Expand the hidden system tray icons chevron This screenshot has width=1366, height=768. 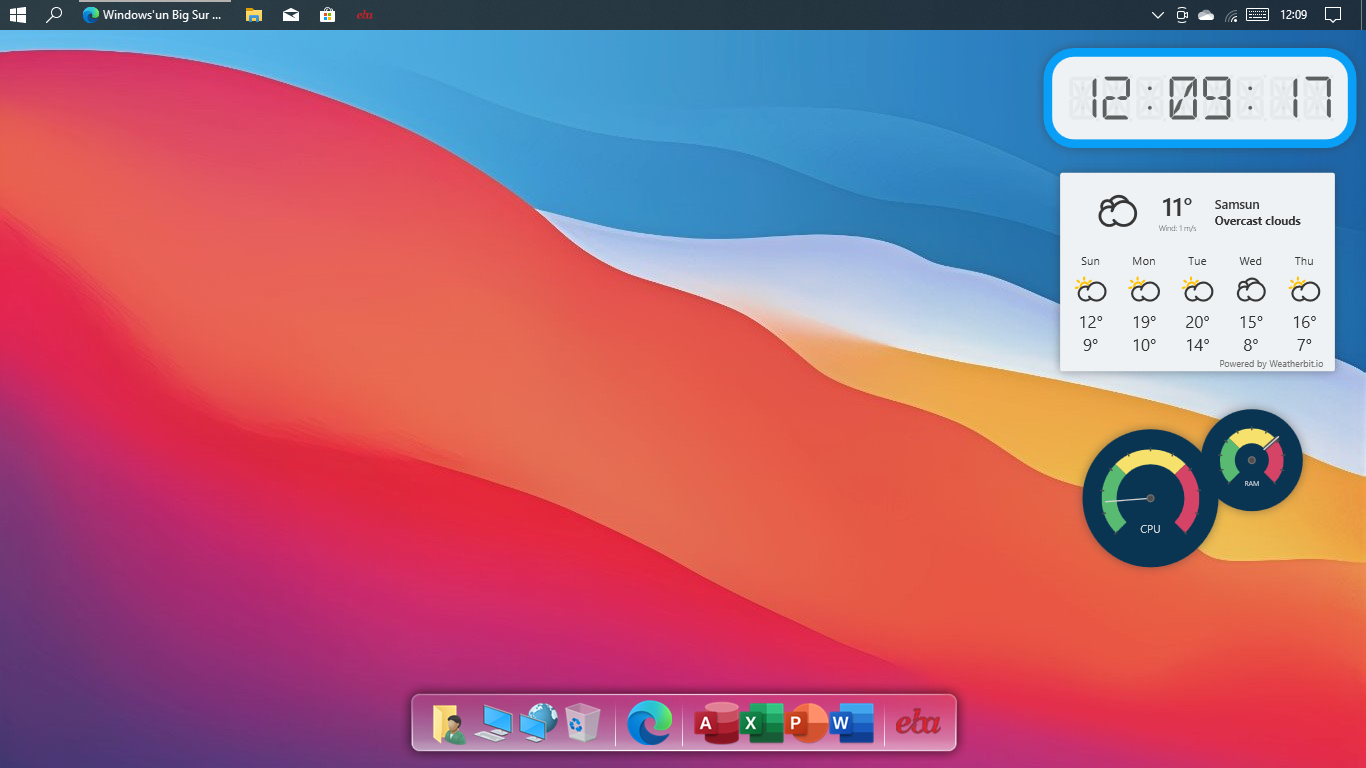[1157, 15]
